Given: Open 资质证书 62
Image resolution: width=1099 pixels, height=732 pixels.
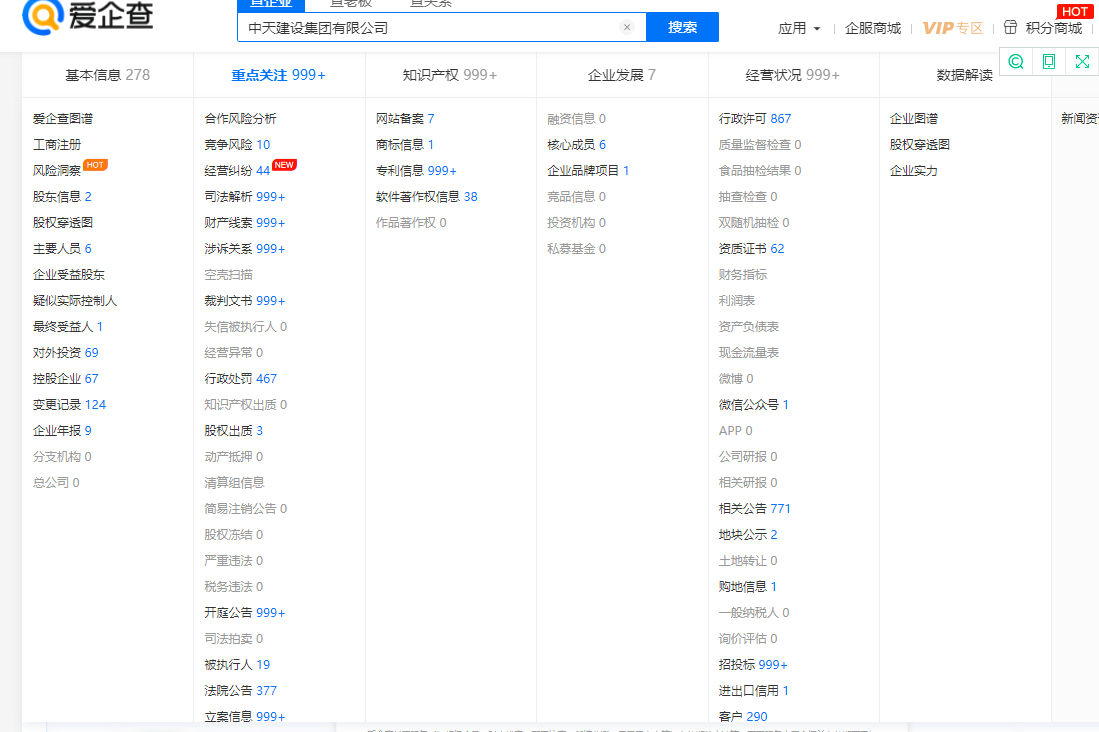Looking at the screenshot, I should pos(751,248).
